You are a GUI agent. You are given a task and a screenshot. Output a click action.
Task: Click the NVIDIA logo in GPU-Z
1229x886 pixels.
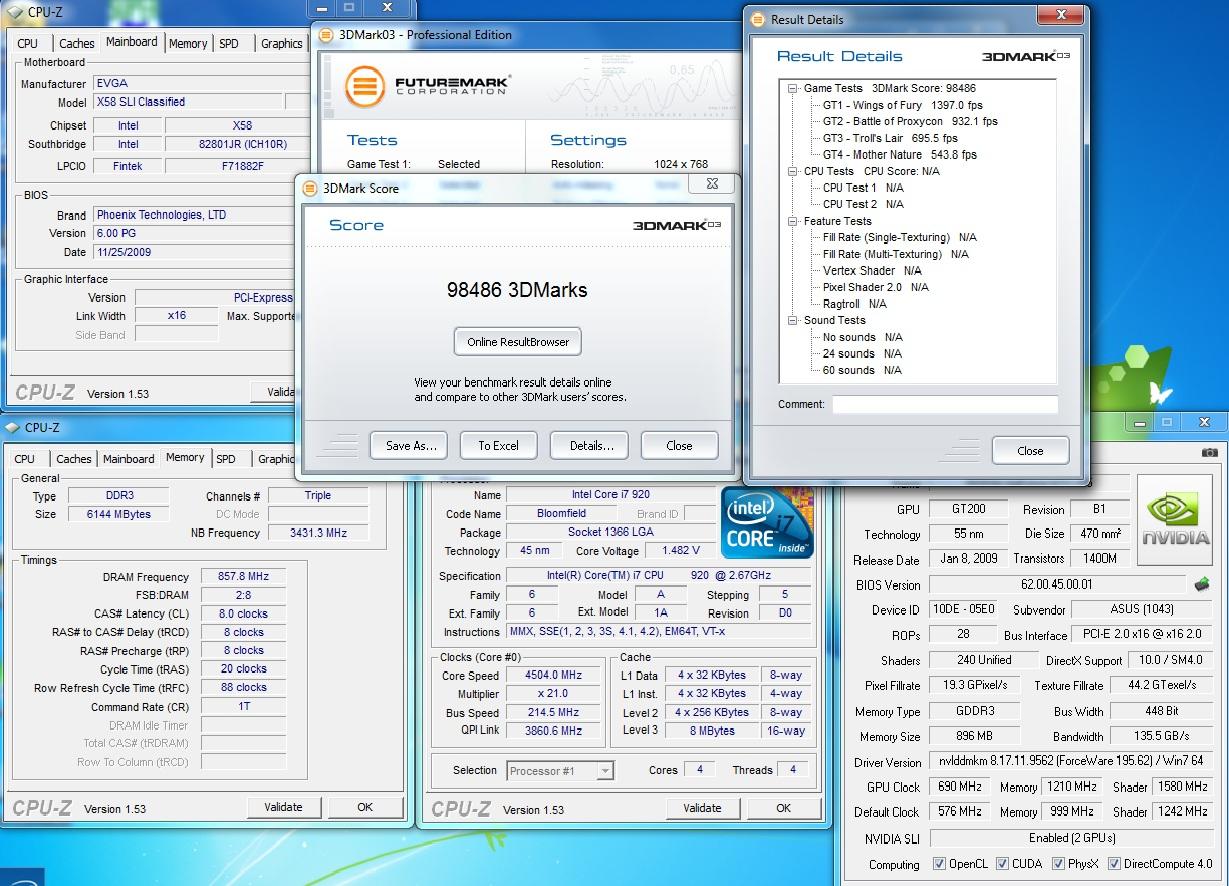click(x=1176, y=521)
